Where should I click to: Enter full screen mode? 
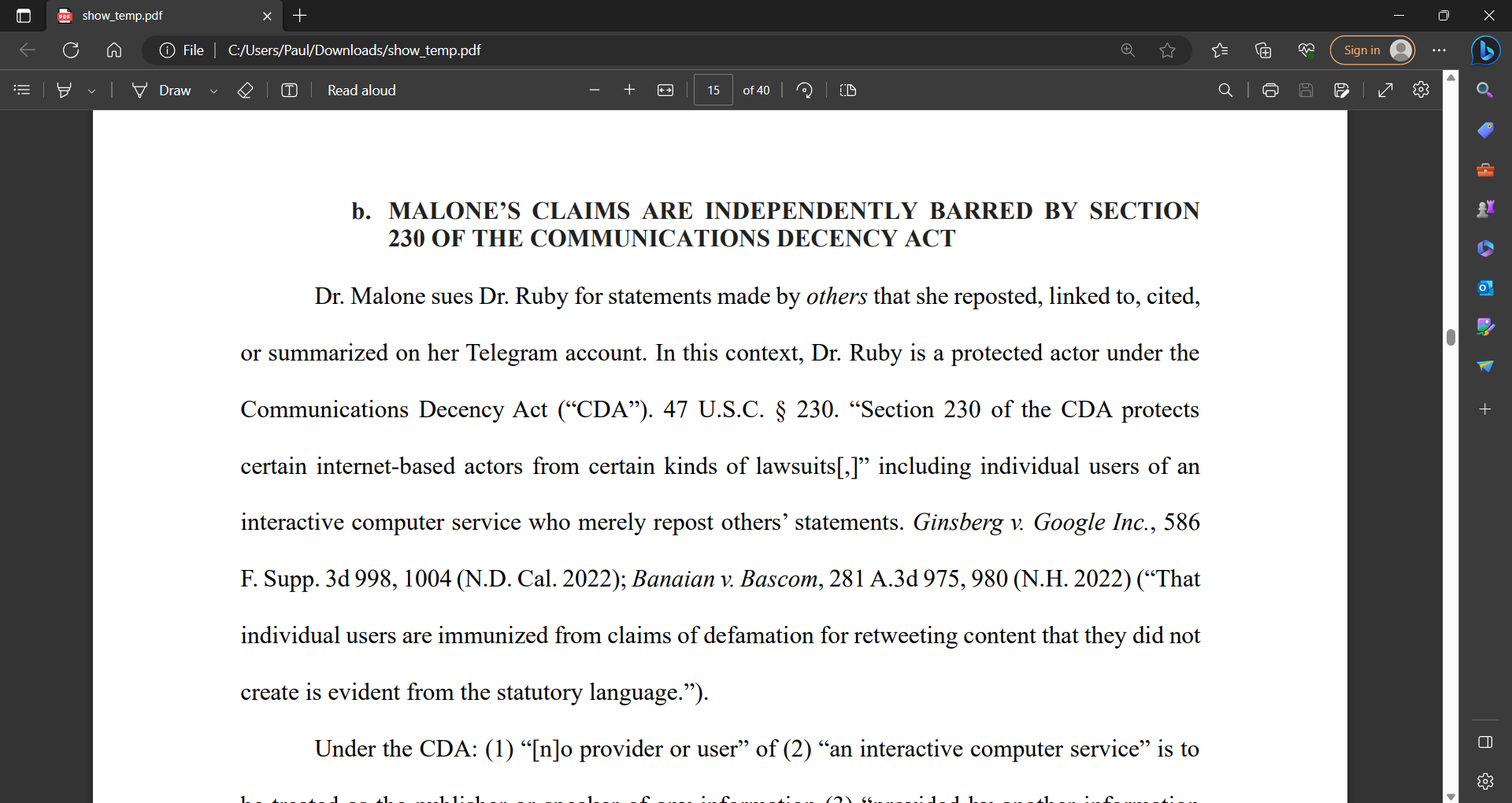[x=1385, y=90]
